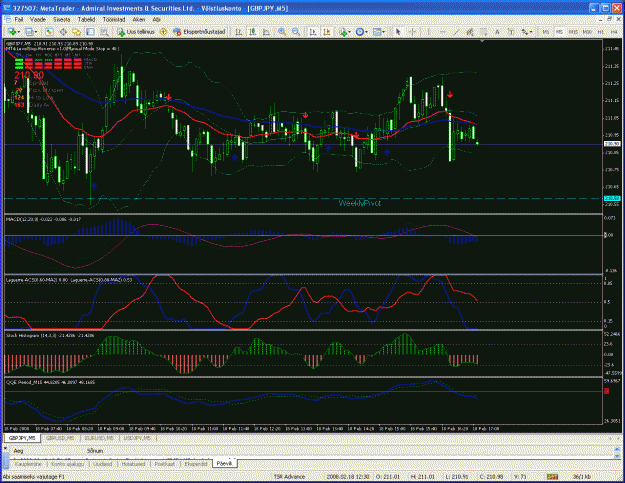Open the Eksperdid terminal tab
The height and width of the screenshot is (483, 625).
click(x=196, y=464)
